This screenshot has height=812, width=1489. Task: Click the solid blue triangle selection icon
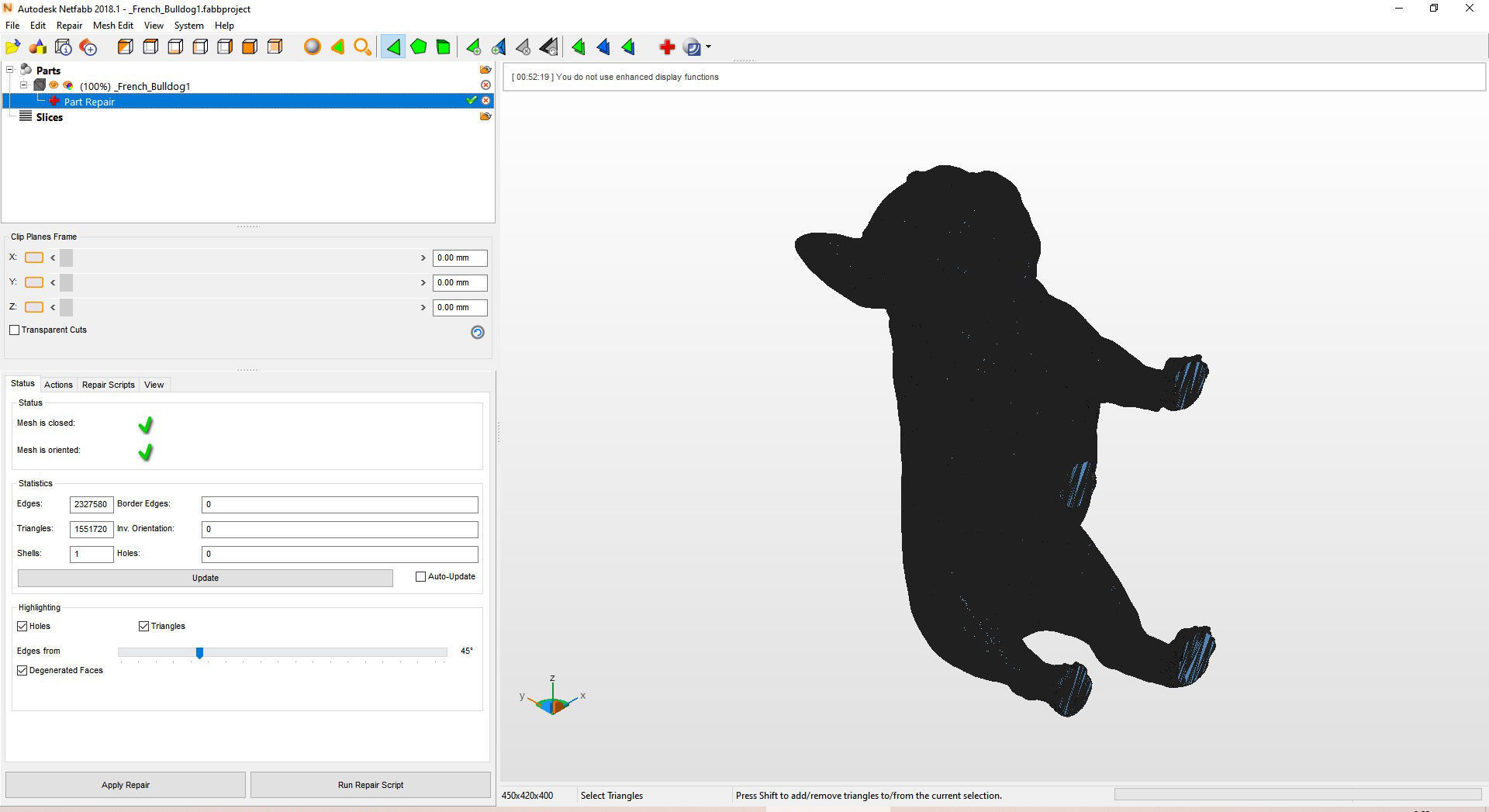[x=603, y=47]
